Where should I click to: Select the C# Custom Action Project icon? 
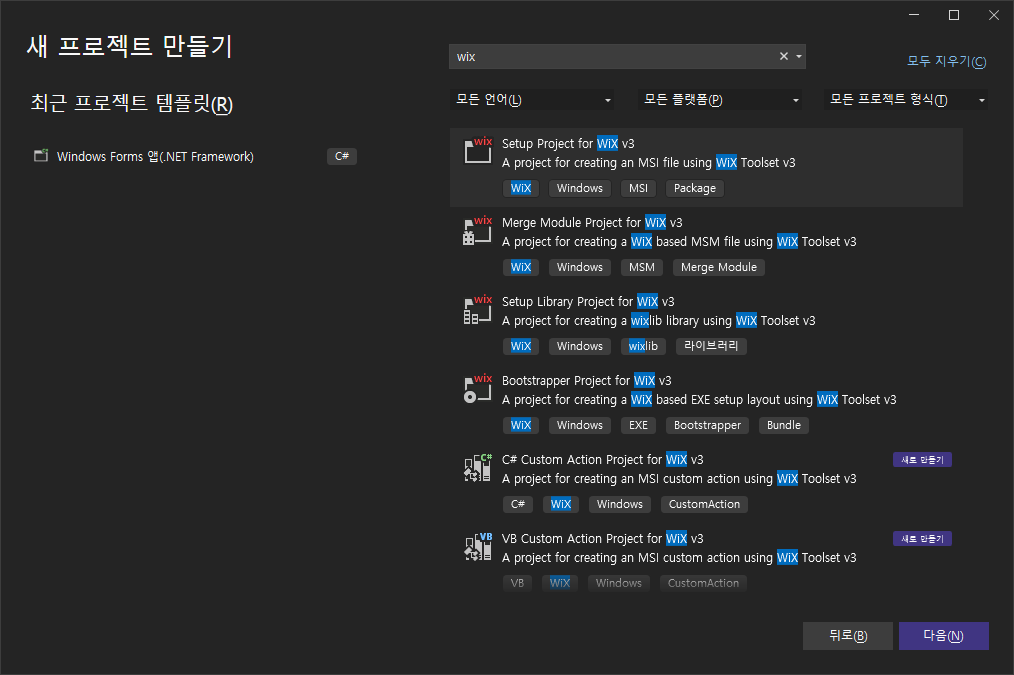[x=478, y=467]
